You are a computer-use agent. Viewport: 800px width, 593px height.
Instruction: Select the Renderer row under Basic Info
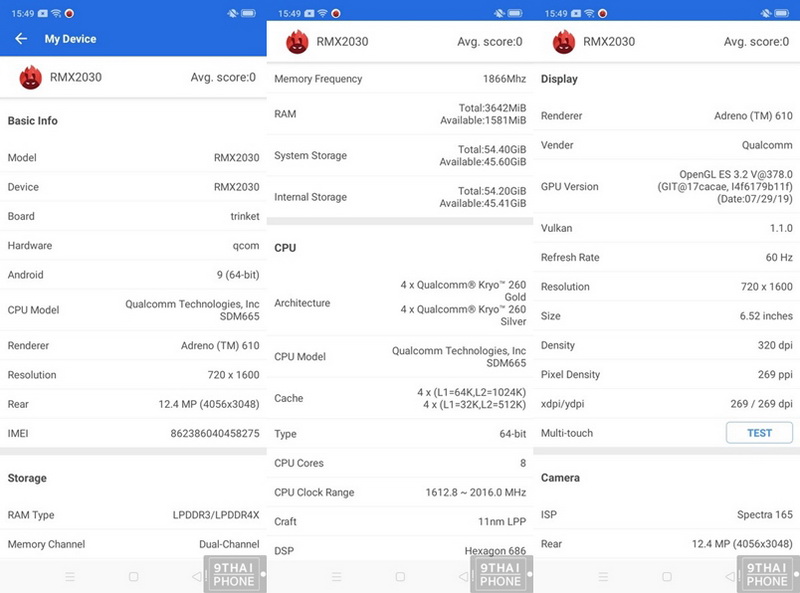click(x=133, y=345)
